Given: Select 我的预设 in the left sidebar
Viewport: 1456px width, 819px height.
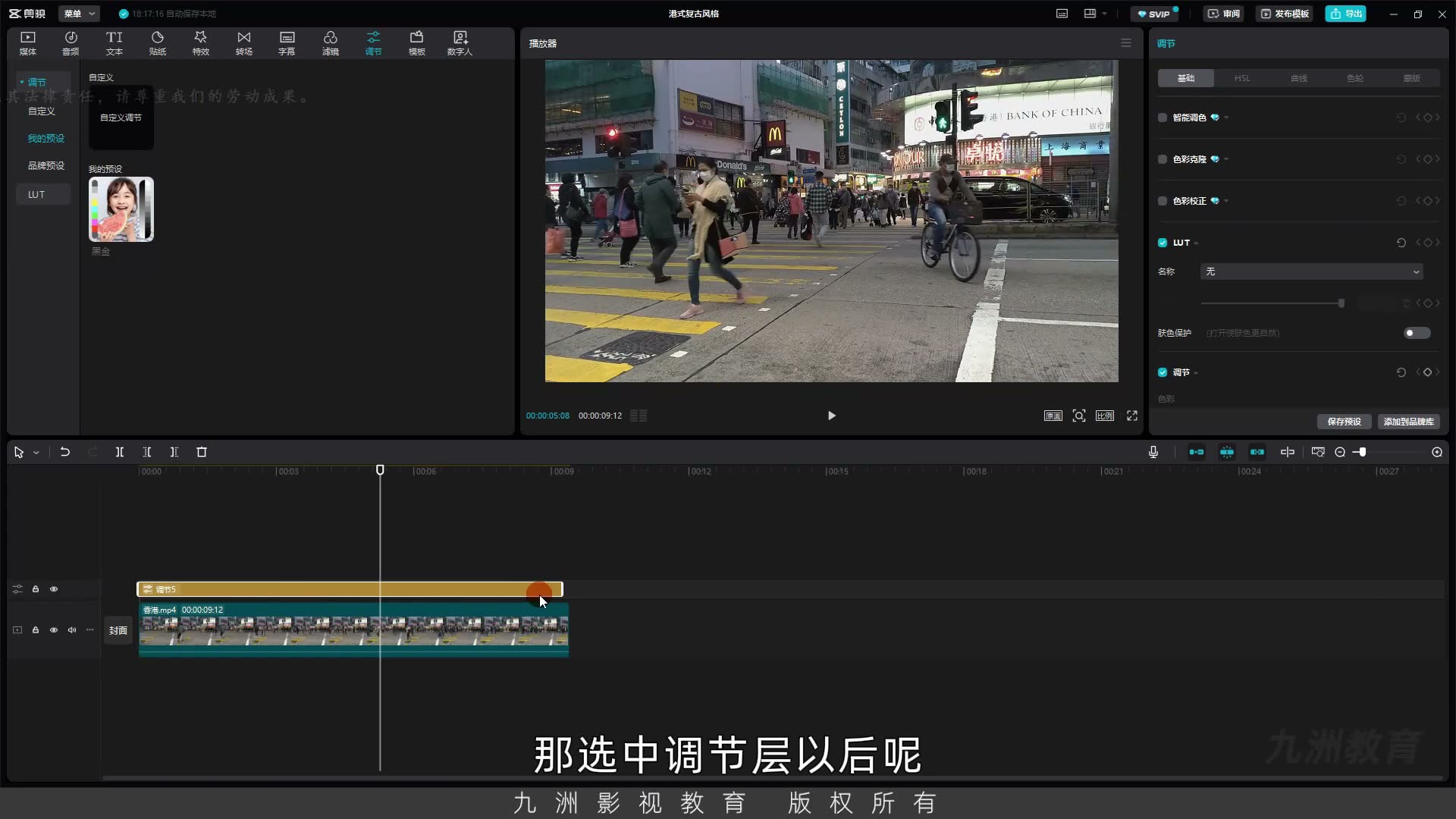Looking at the screenshot, I should coord(46,138).
